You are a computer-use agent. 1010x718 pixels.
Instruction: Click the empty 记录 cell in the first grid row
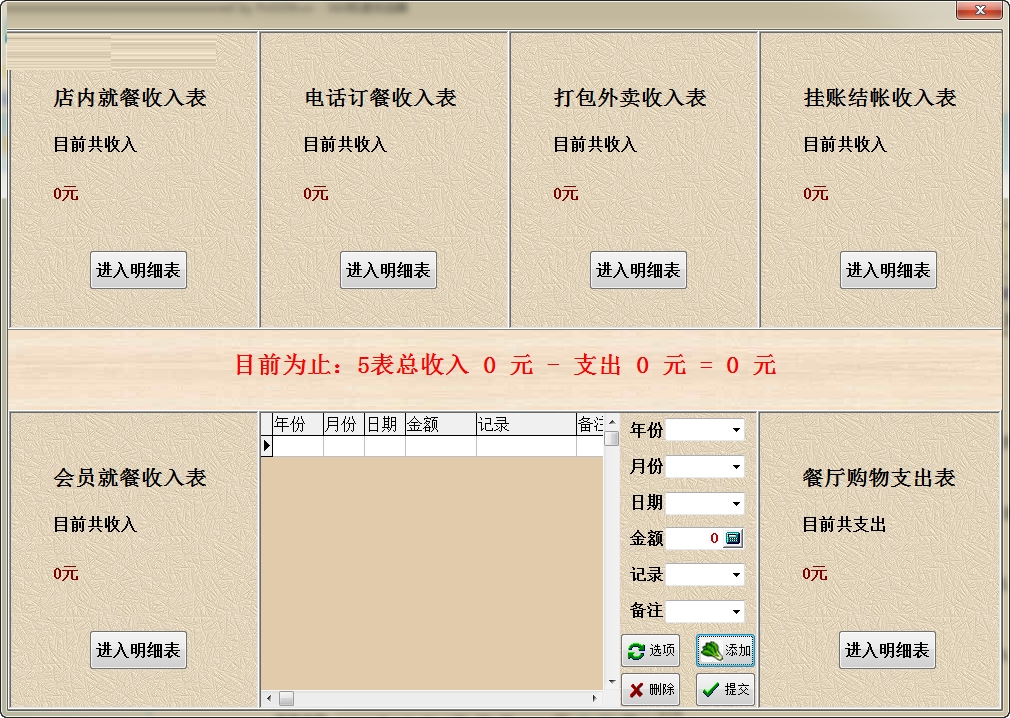(x=526, y=446)
